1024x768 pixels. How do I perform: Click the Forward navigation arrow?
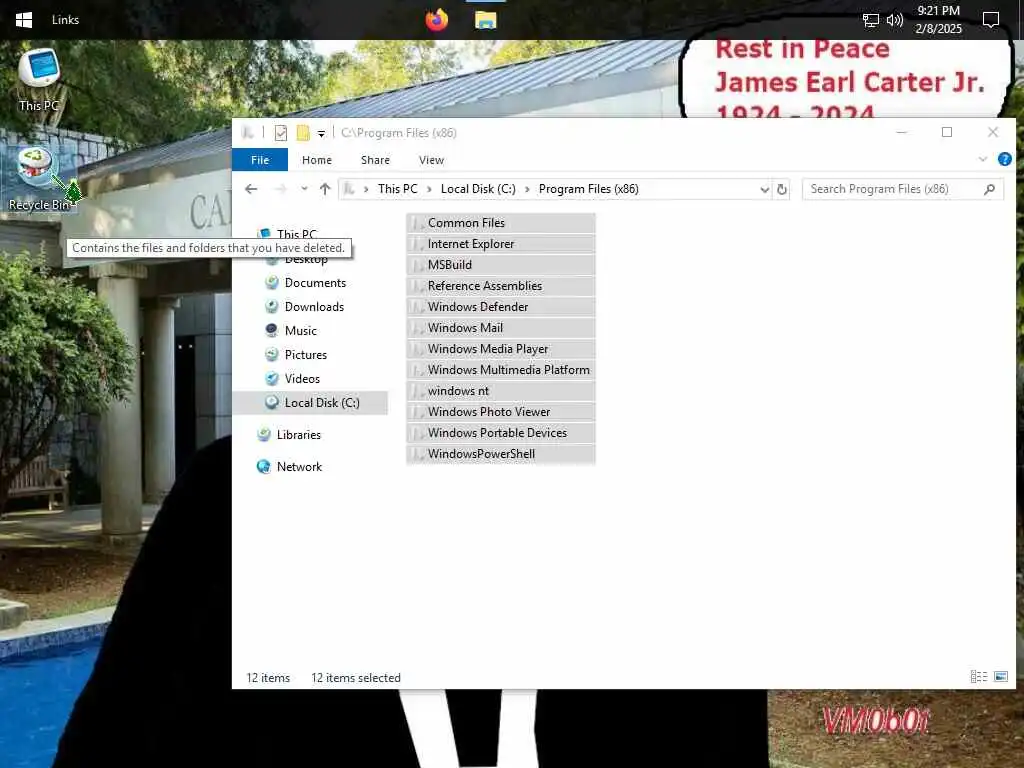pyautogui.click(x=281, y=189)
